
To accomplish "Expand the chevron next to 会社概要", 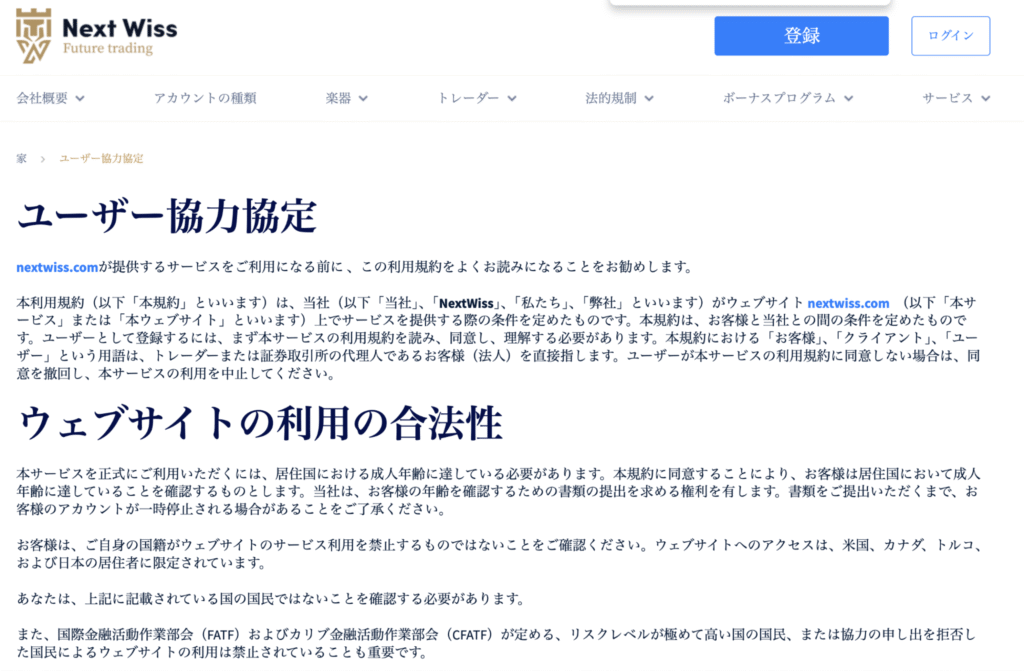I will 80,99.
